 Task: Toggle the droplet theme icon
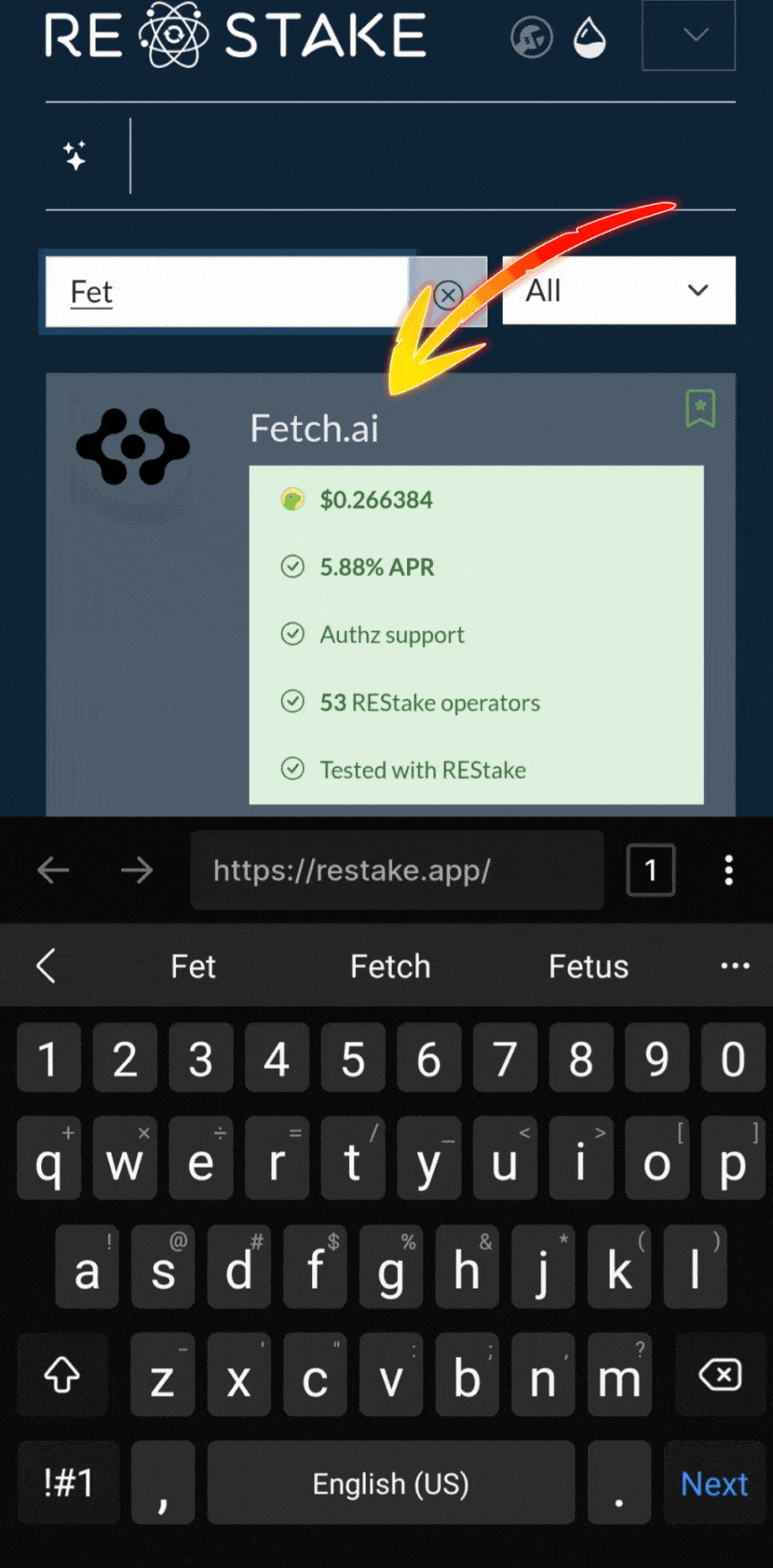tap(590, 38)
